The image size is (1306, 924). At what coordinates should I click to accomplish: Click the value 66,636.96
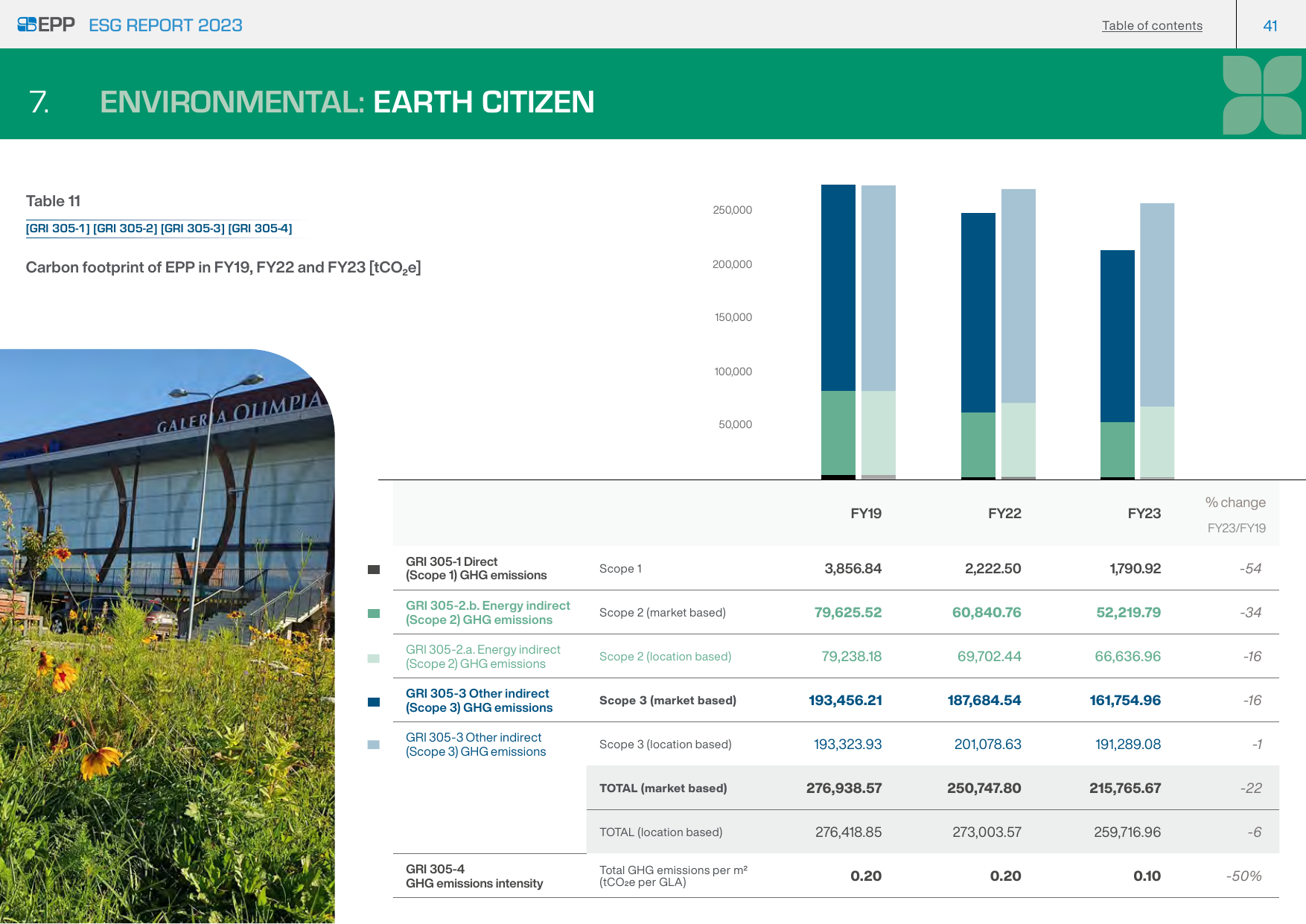[1127, 656]
